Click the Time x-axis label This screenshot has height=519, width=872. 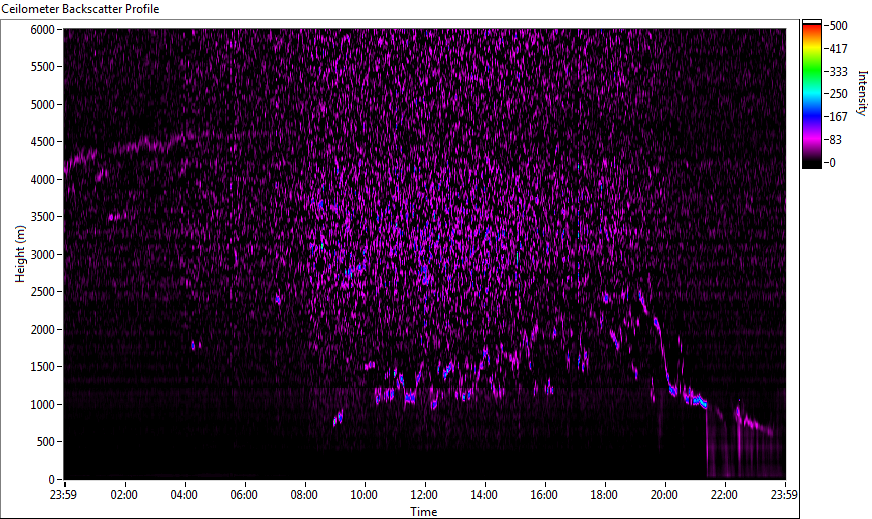[x=423, y=512]
